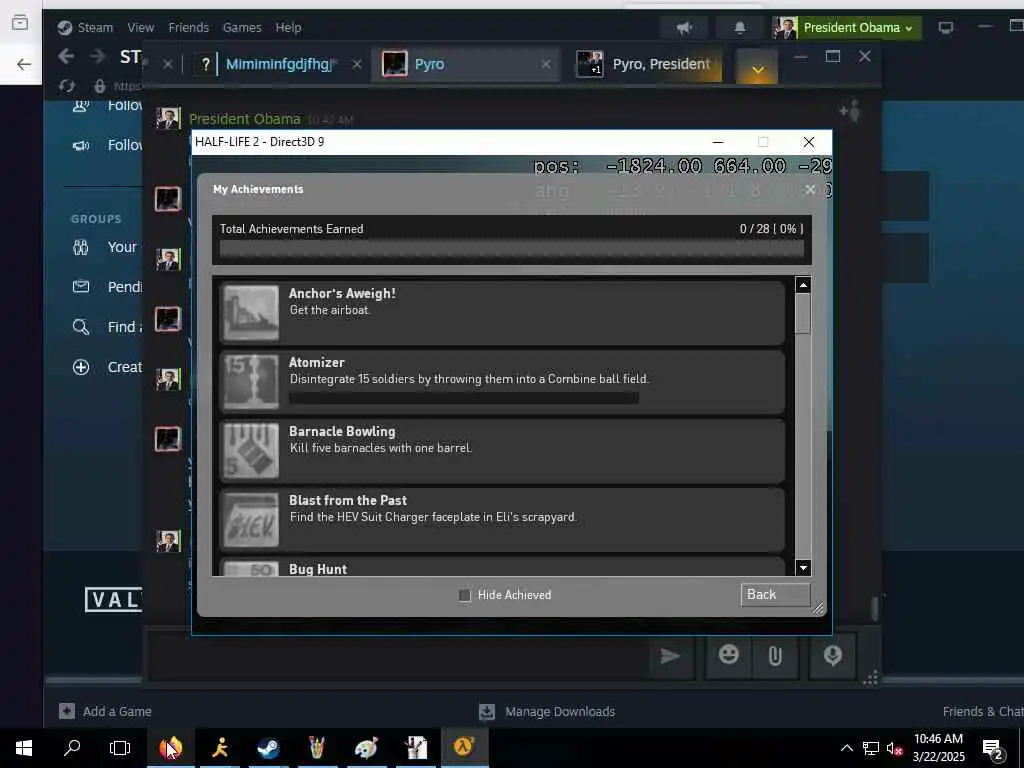This screenshot has width=1024, height=768.
Task: Click the announcements megaphone icon
Action: point(684,27)
